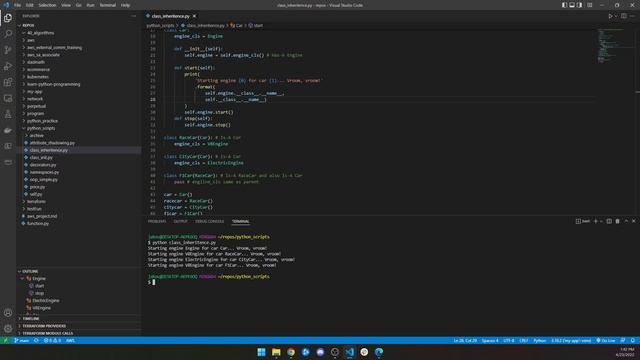Open the Explorer view in activity bar
640x360 pixels.
click(x=8, y=18)
